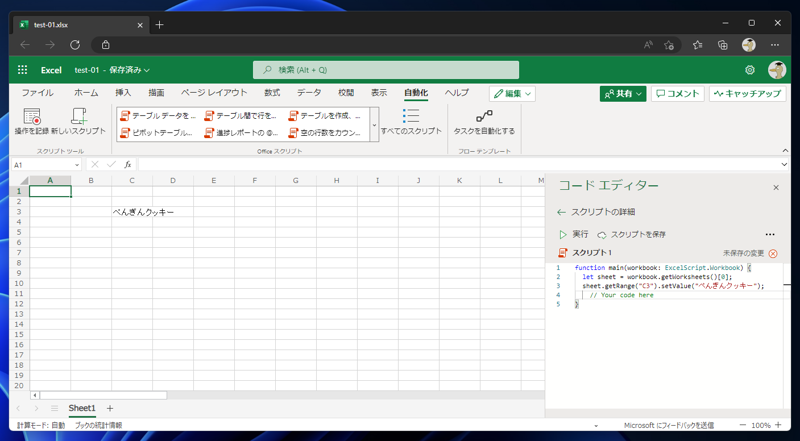Open browser settings and more menu
Image resolution: width=800 pixels, height=441 pixels.
[x=774, y=45]
